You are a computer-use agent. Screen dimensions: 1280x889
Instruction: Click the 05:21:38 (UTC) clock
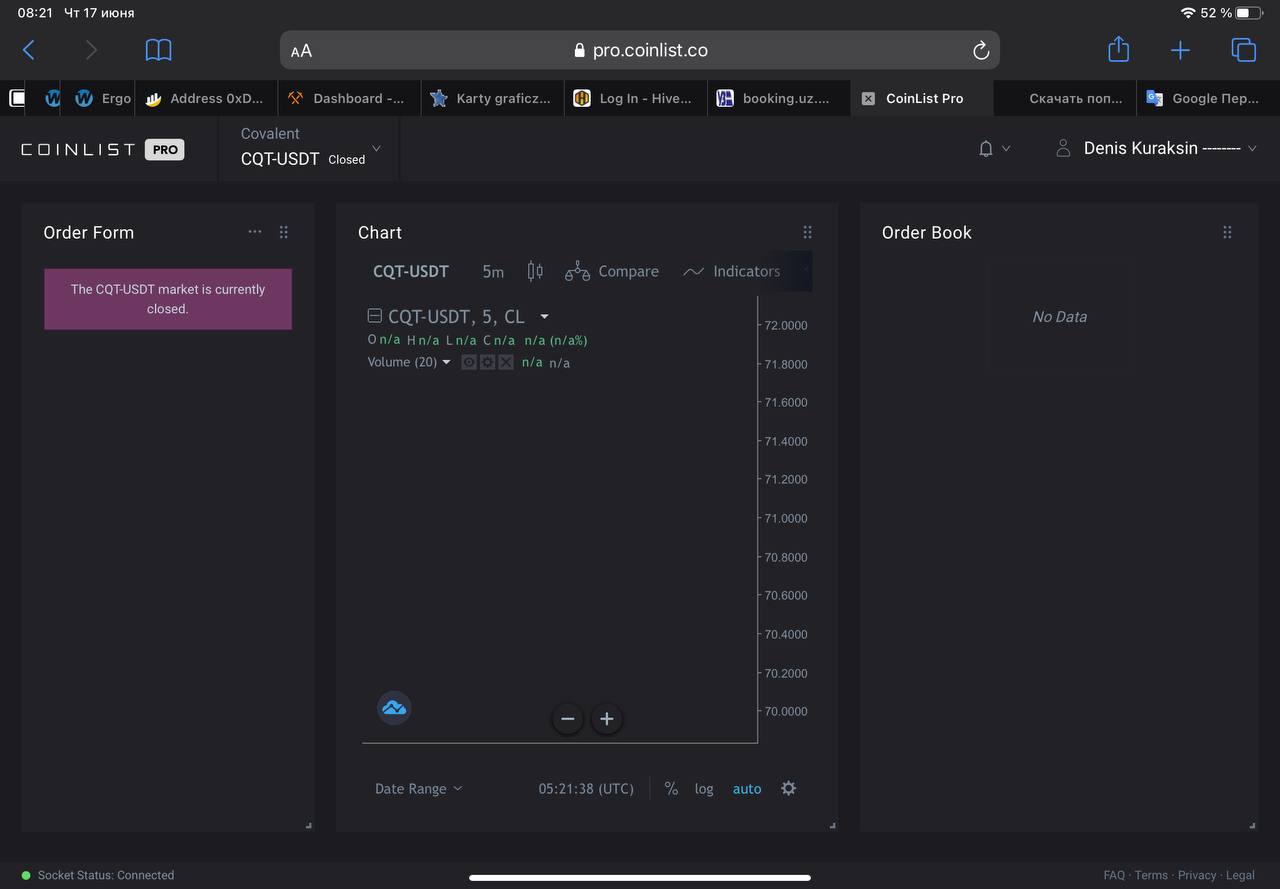[586, 789]
